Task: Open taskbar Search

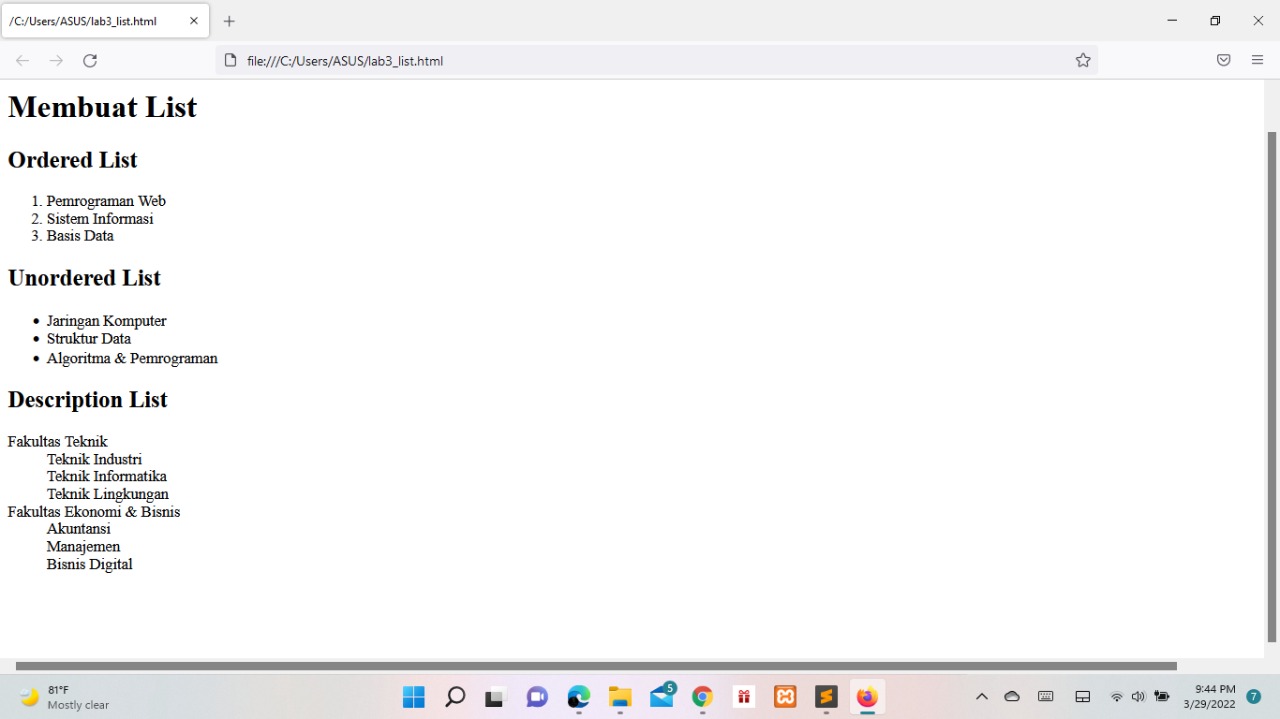Action: [455, 697]
